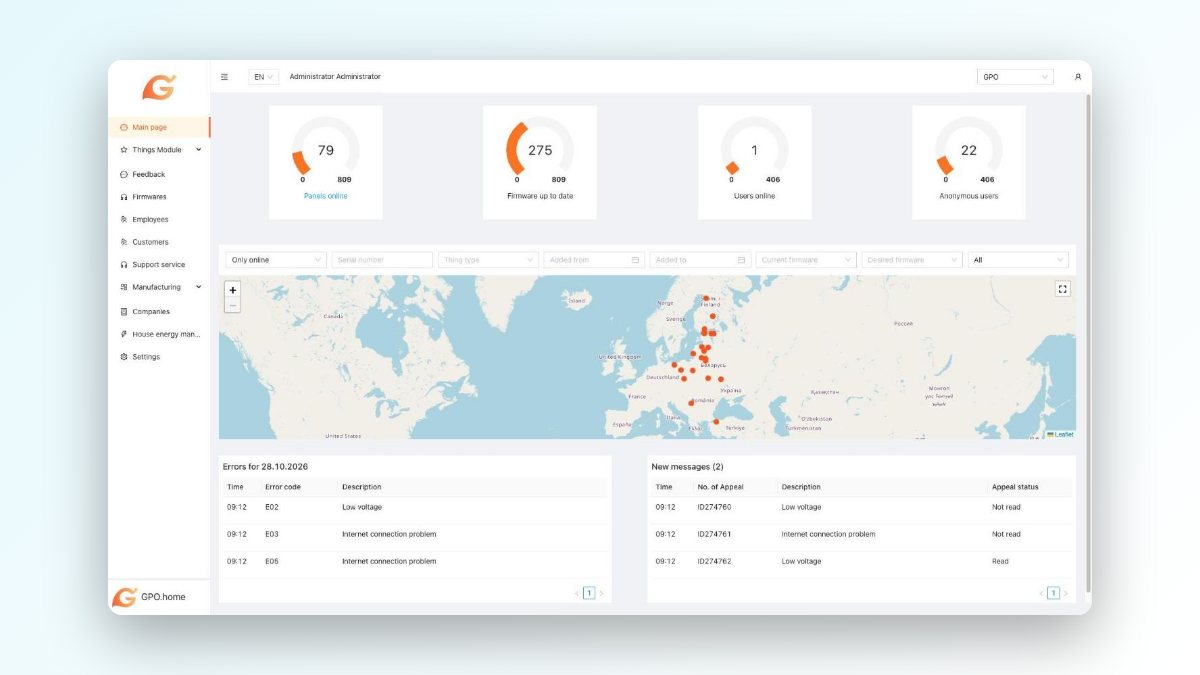The image size is (1200, 675).
Task: Click the Users online gauge card
Action: tap(755, 162)
